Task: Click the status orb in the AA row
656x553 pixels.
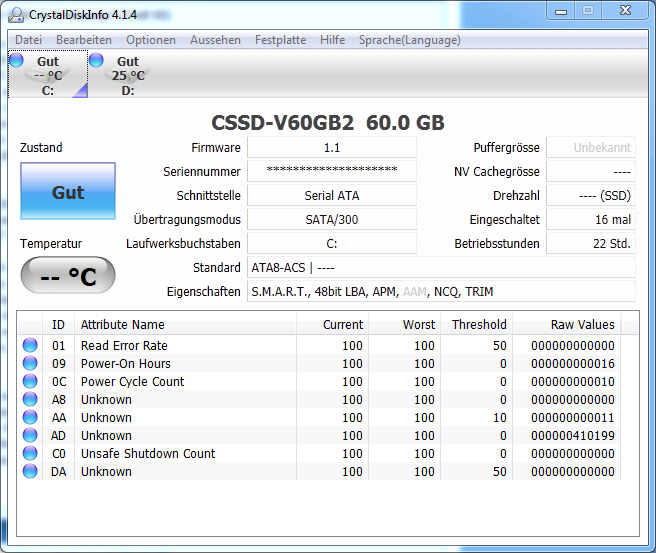Action: click(x=30, y=417)
